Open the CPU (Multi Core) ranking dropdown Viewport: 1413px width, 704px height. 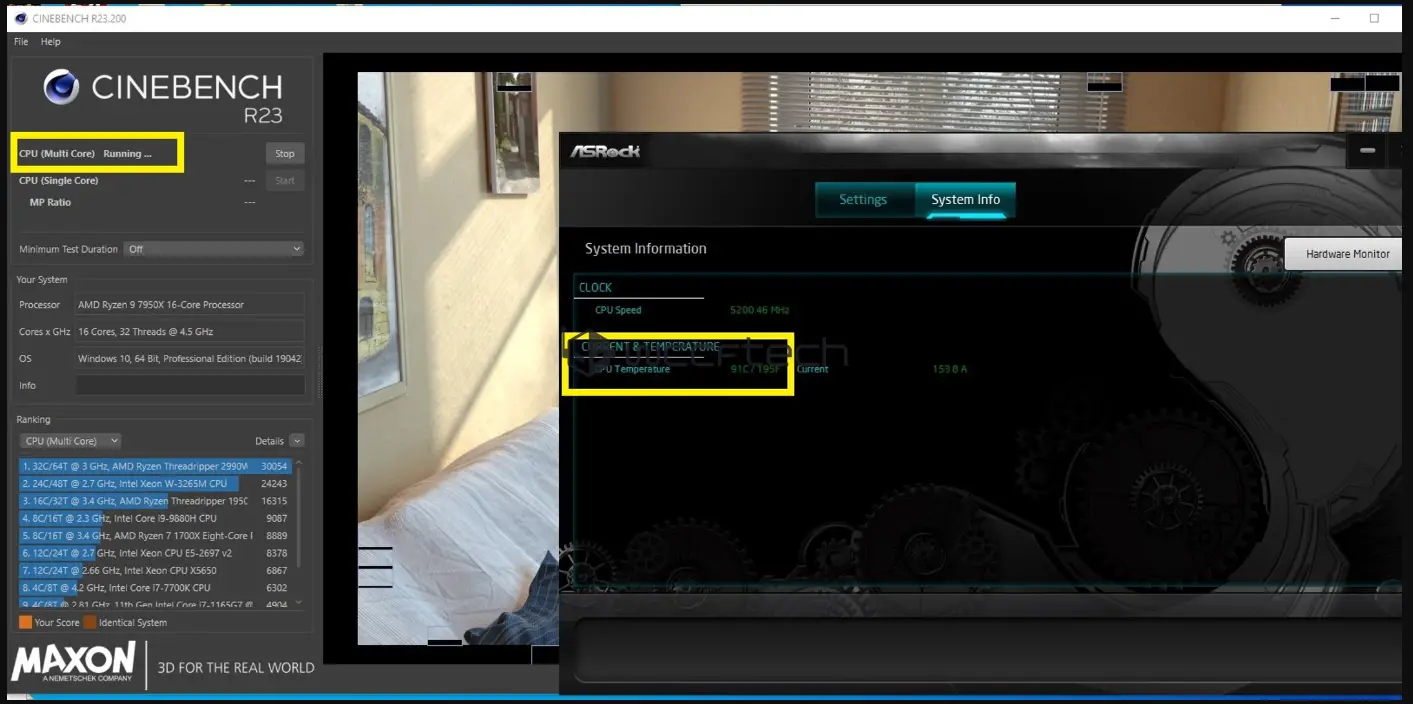tap(70, 440)
